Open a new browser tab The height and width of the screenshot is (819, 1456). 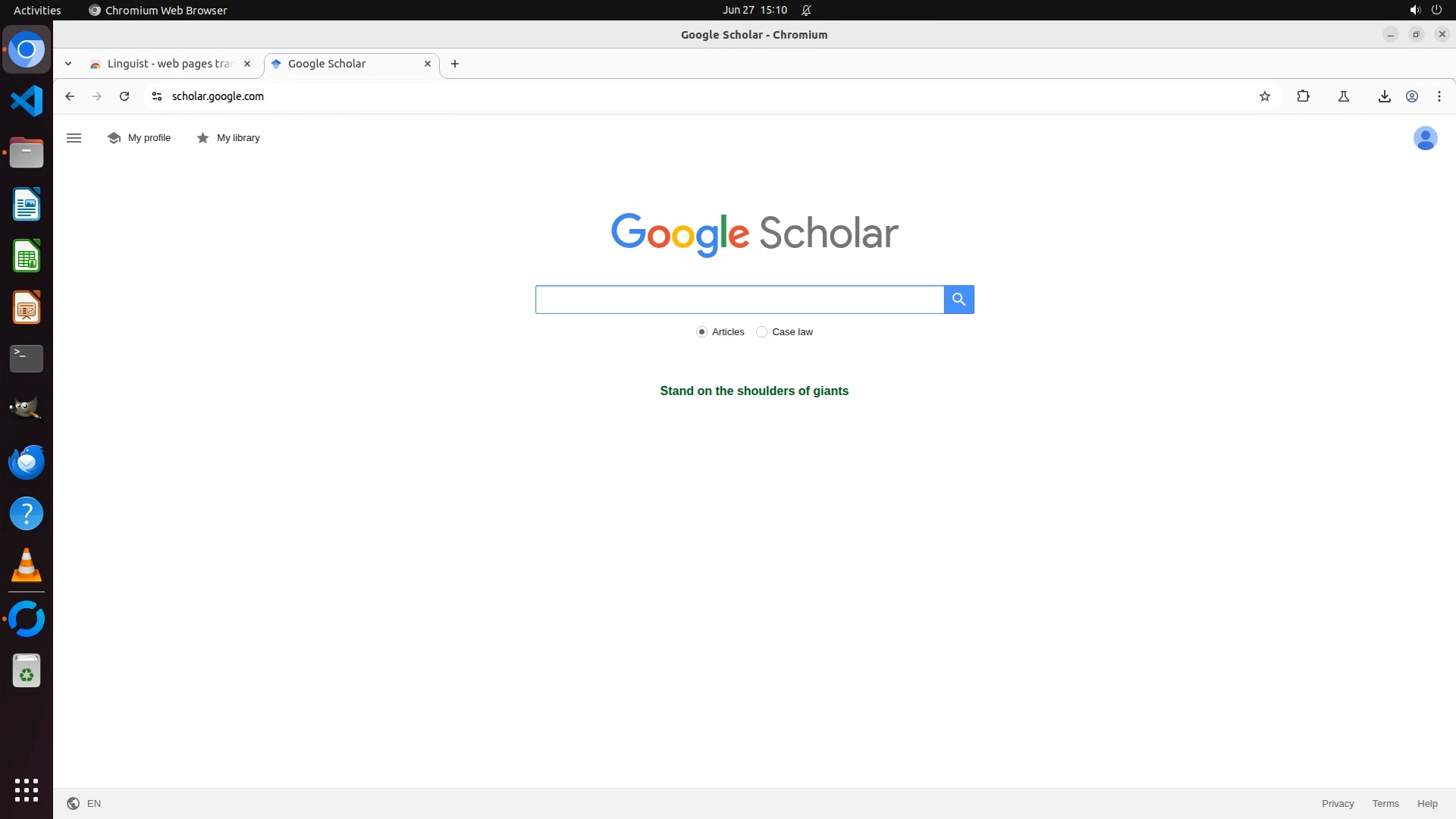pyautogui.click(x=454, y=64)
